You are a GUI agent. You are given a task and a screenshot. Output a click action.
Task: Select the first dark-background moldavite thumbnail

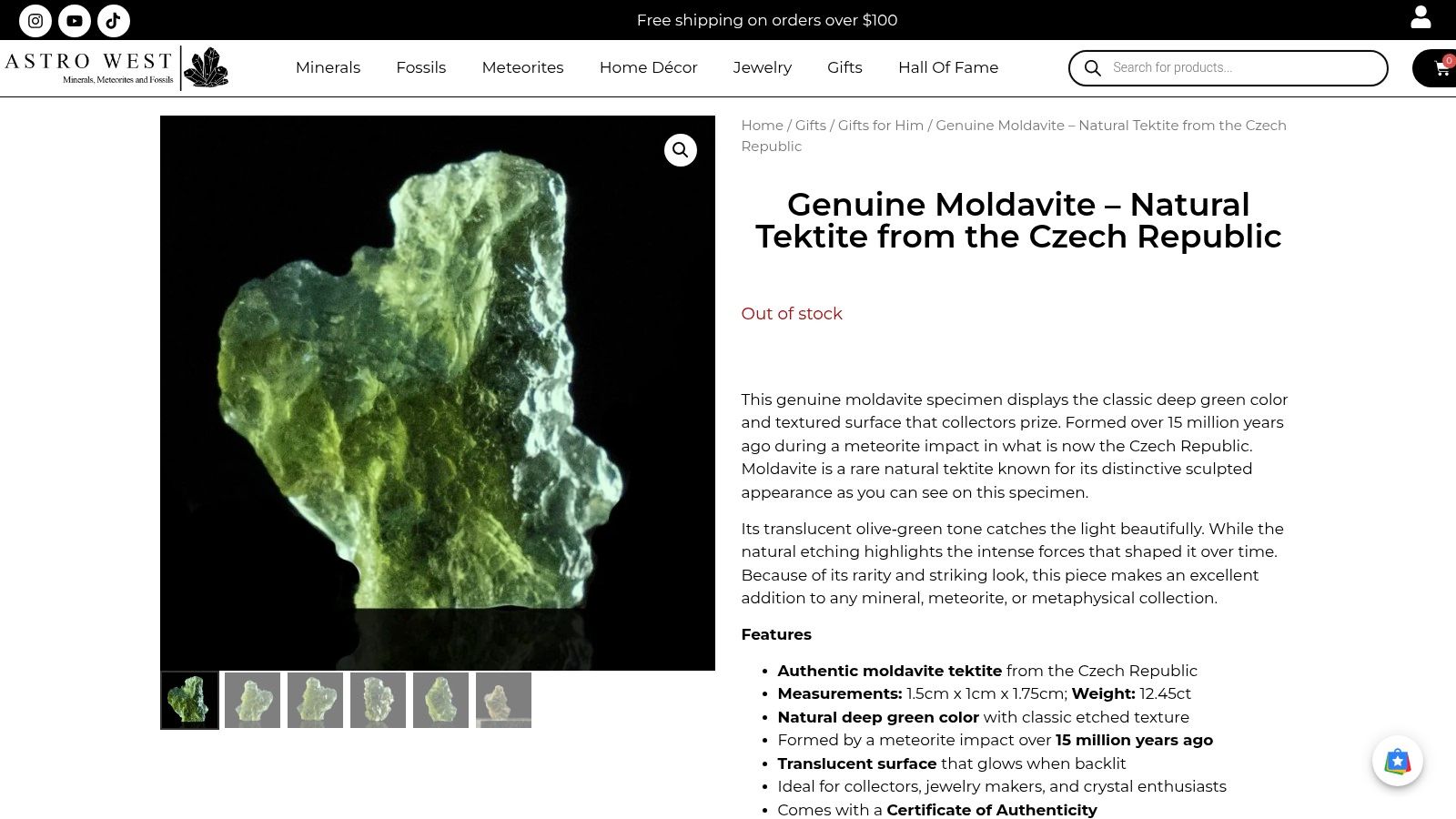[x=189, y=700]
